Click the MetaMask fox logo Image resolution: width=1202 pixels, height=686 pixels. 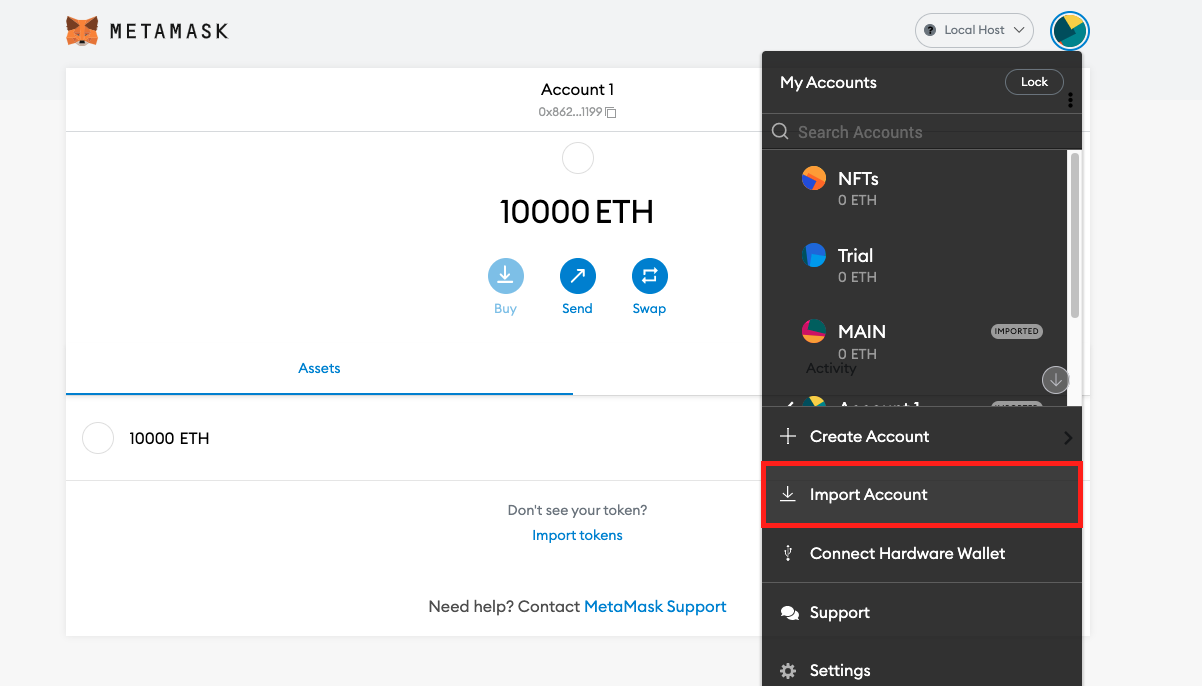82,30
